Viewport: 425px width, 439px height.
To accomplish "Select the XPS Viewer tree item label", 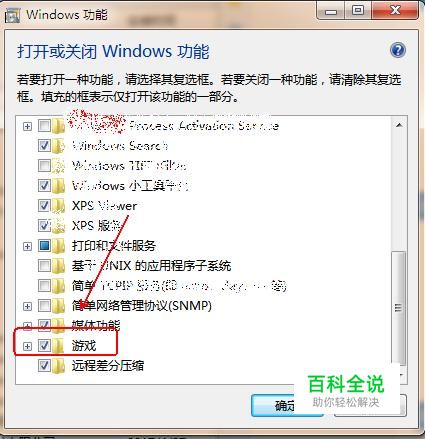I will (x=104, y=206).
